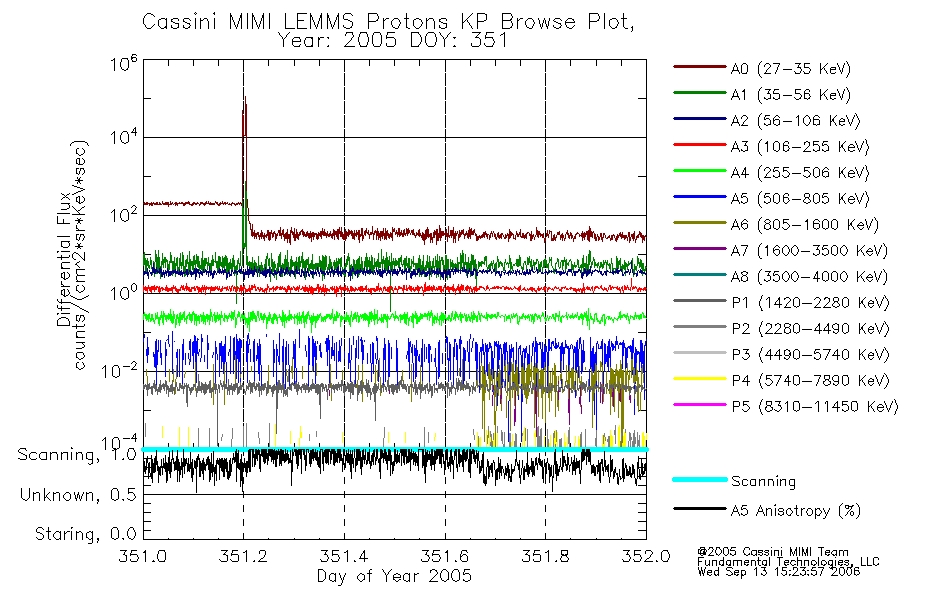Click the A5 Anisotropy (%) legend label

tap(796, 512)
